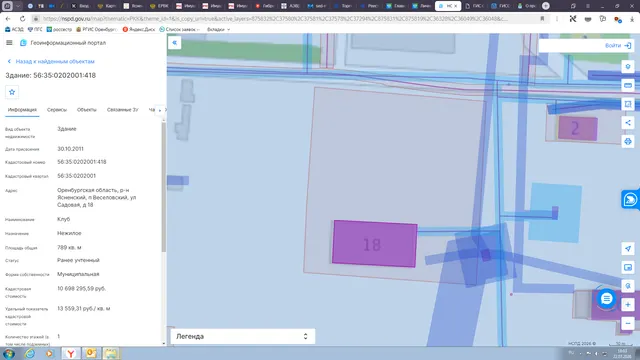Click the share map icon

pos(628,122)
